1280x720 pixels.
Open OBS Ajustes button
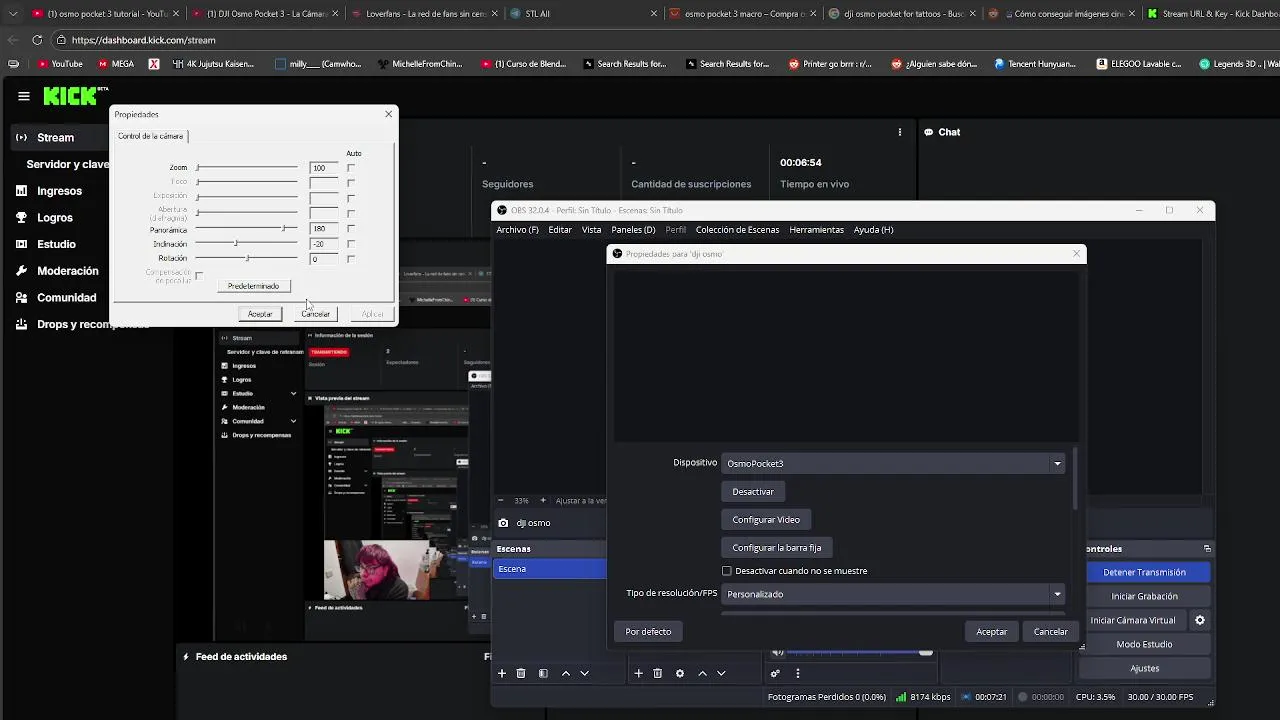coord(1144,668)
